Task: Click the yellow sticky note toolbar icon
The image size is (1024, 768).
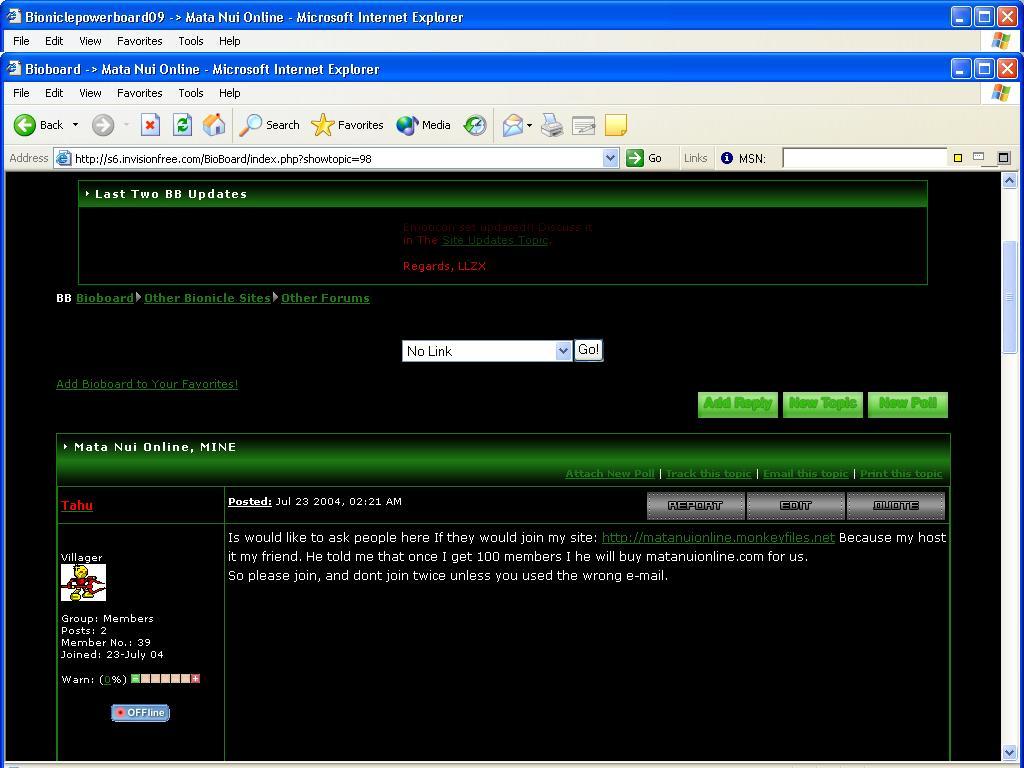Action: coord(616,125)
